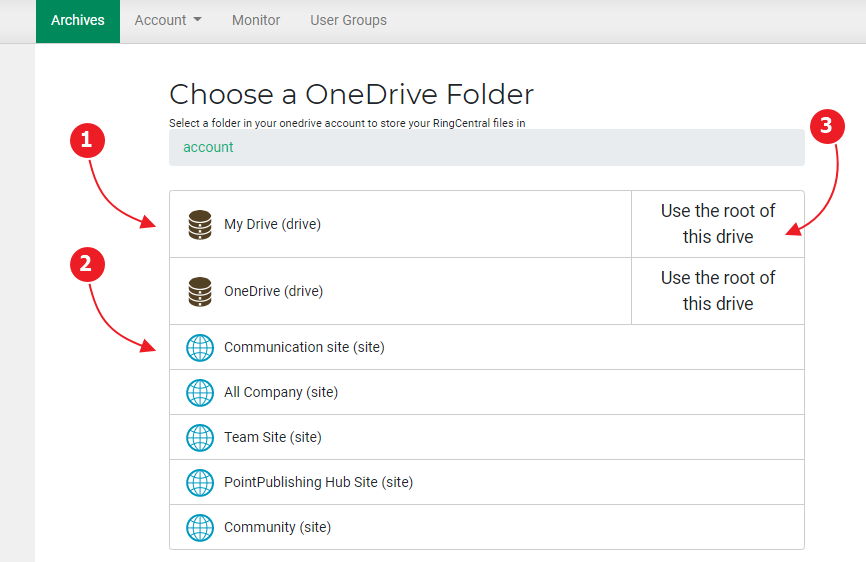Use the root of OneDrive drive
866x562 pixels.
point(717,291)
